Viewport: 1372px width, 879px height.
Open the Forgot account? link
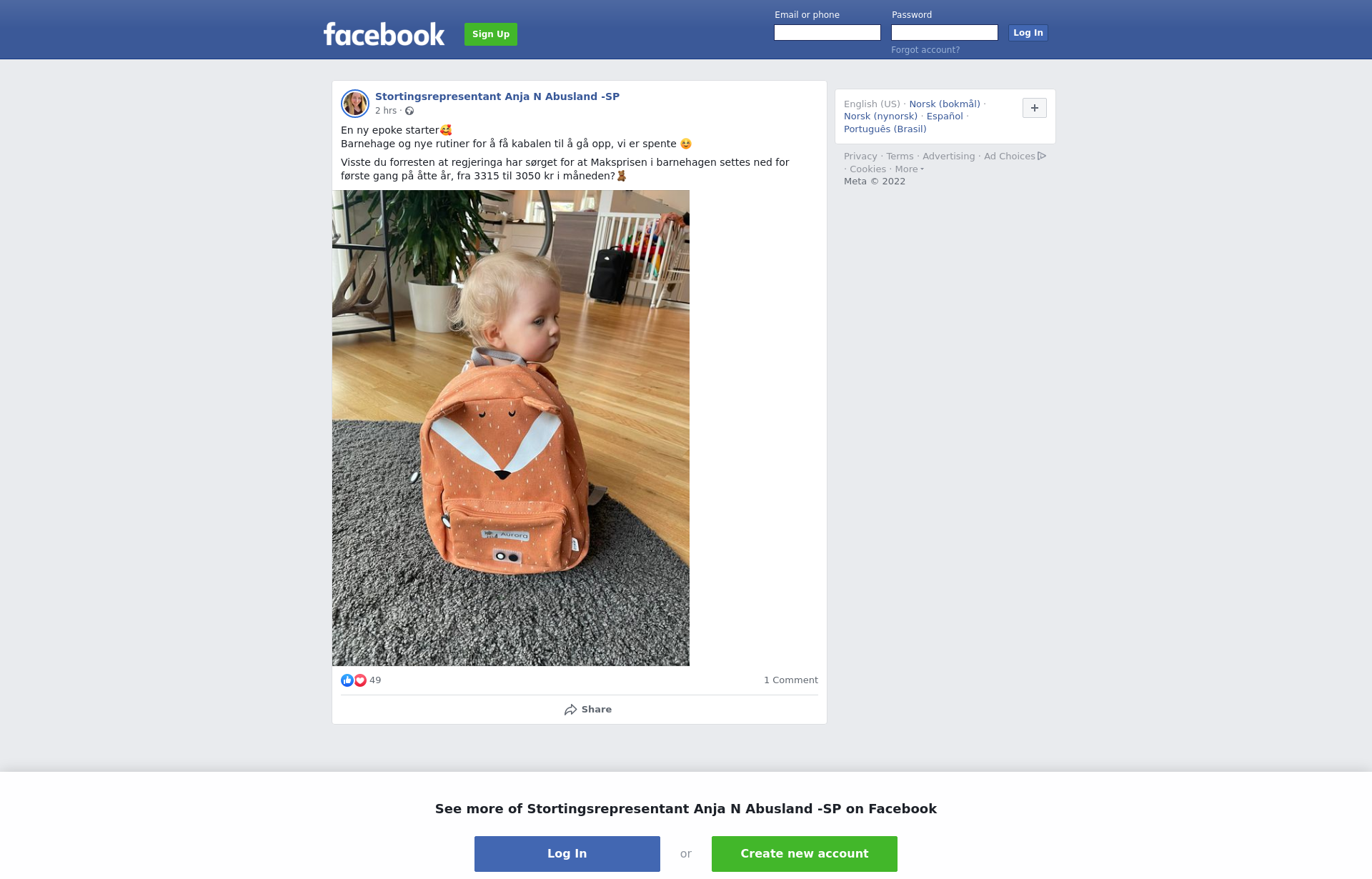(925, 50)
